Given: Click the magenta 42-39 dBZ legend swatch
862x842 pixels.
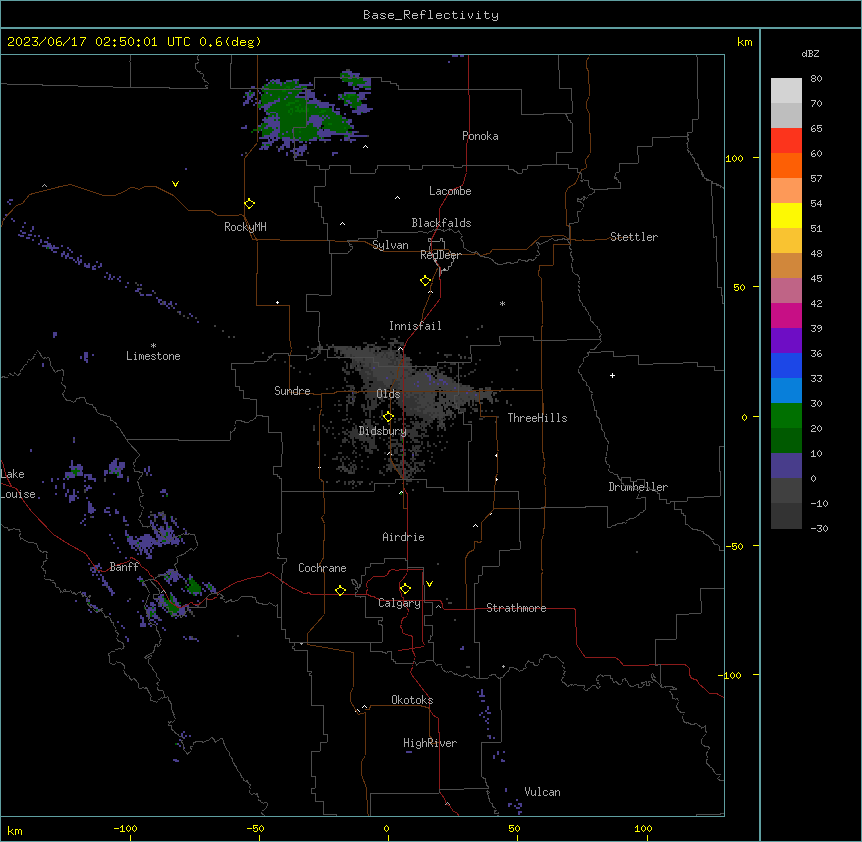Looking at the screenshot, I should 786,315.
